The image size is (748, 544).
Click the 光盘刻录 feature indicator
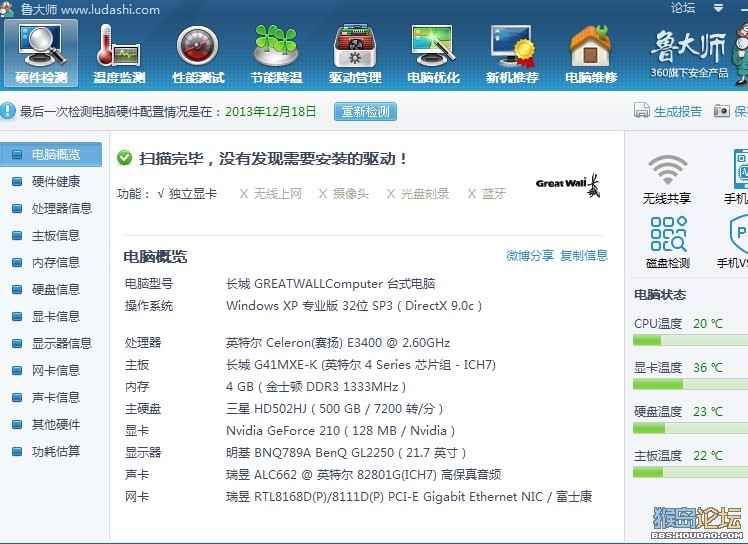[418, 193]
